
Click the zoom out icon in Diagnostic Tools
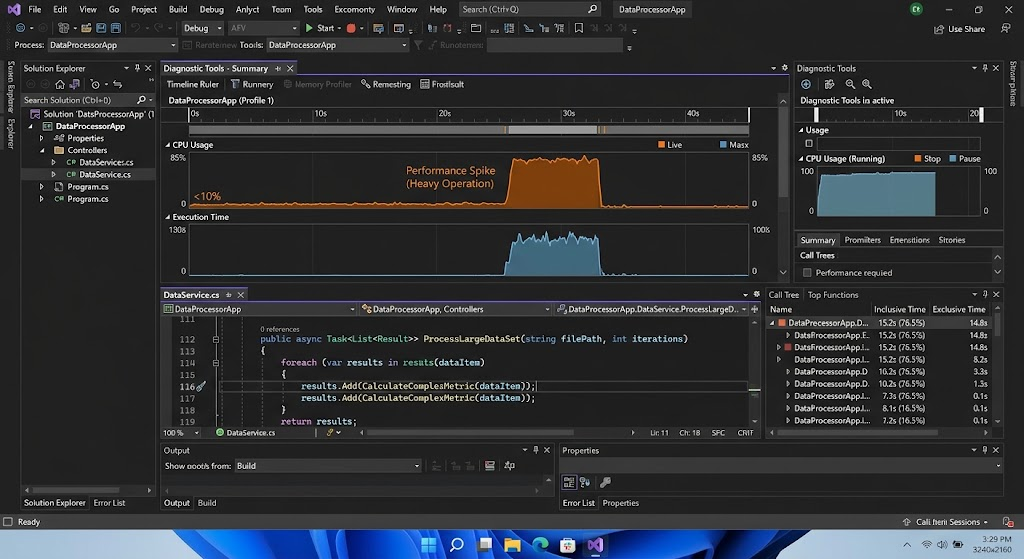coord(850,84)
